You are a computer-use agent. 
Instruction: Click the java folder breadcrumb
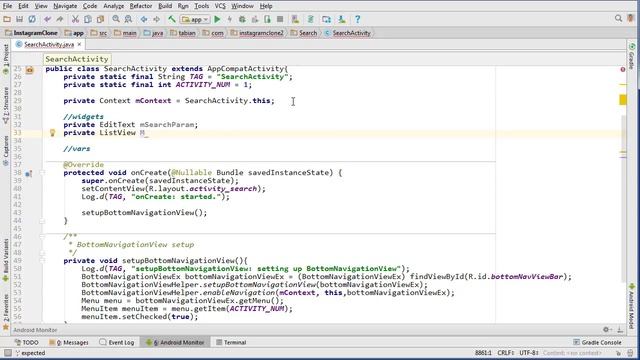(x=153, y=33)
